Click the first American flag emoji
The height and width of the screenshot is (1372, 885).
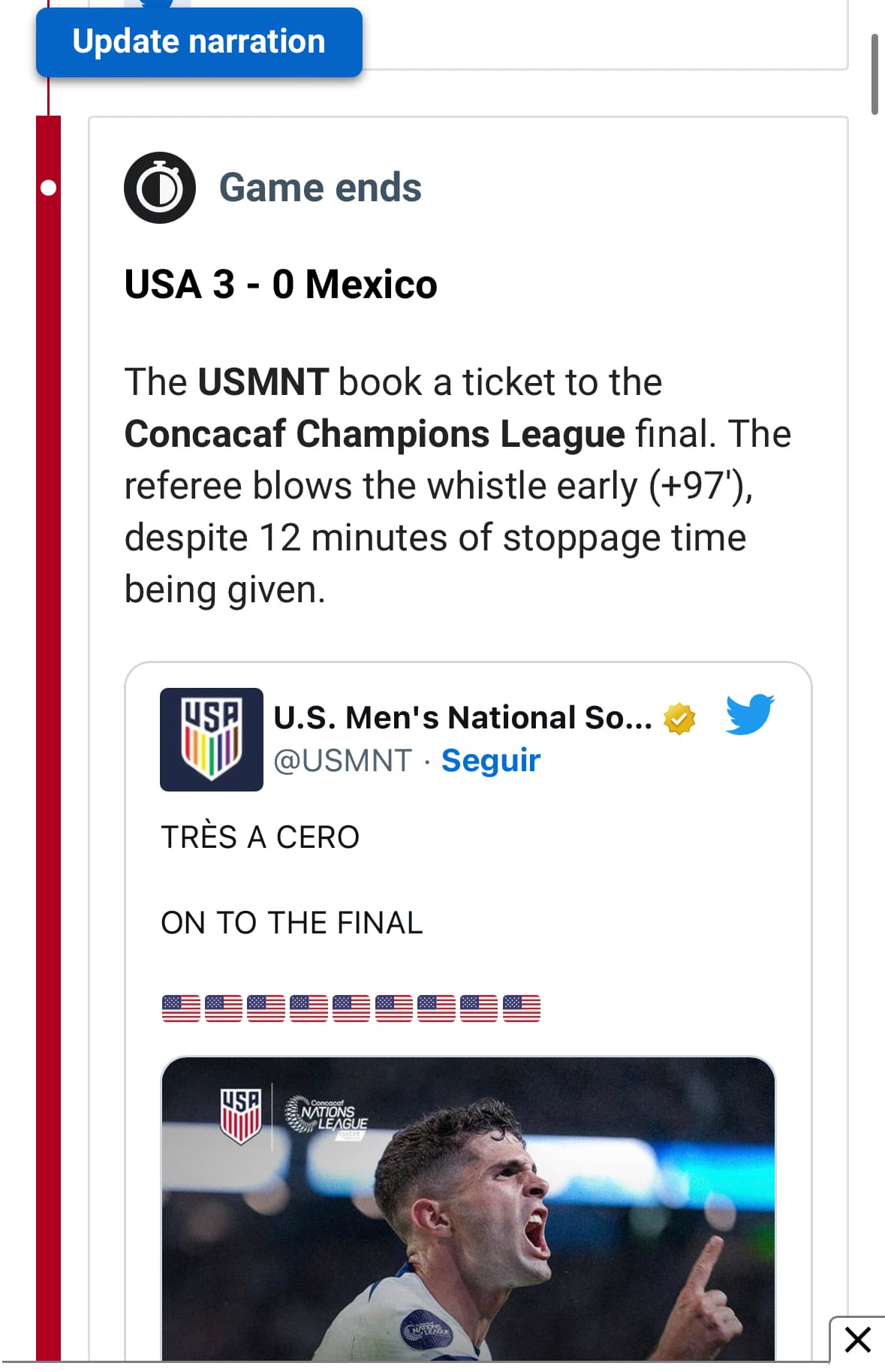click(181, 1008)
